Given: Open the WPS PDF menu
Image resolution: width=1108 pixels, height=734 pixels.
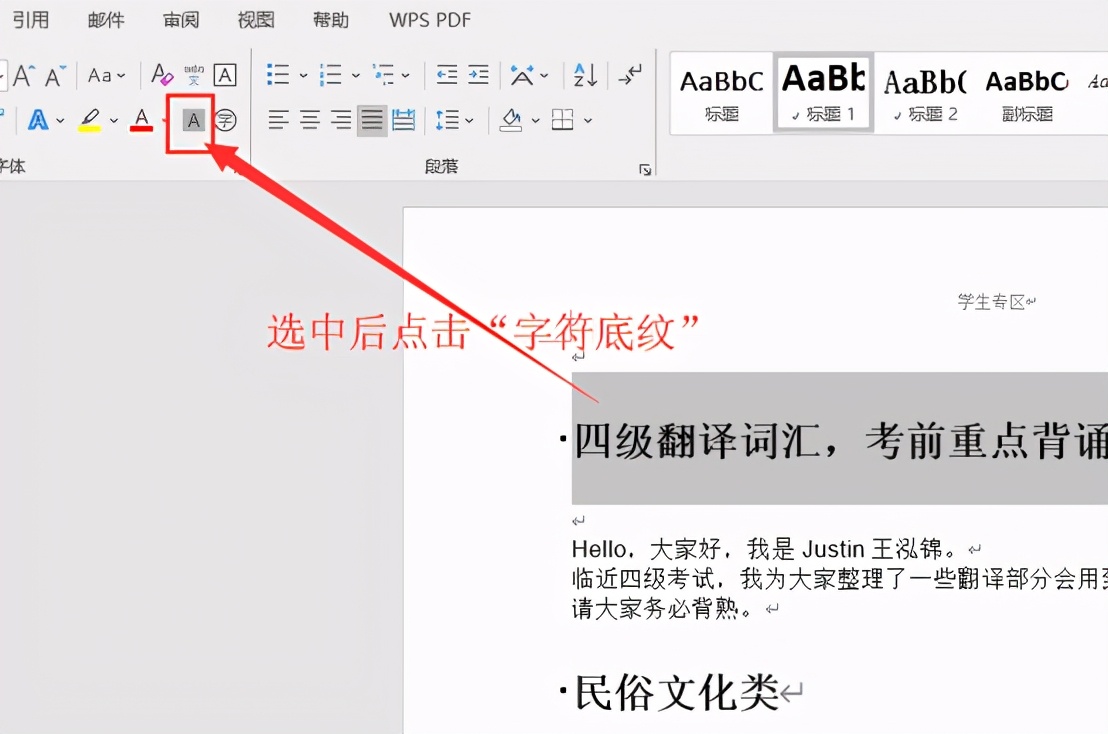Looking at the screenshot, I should coord(428,19).
